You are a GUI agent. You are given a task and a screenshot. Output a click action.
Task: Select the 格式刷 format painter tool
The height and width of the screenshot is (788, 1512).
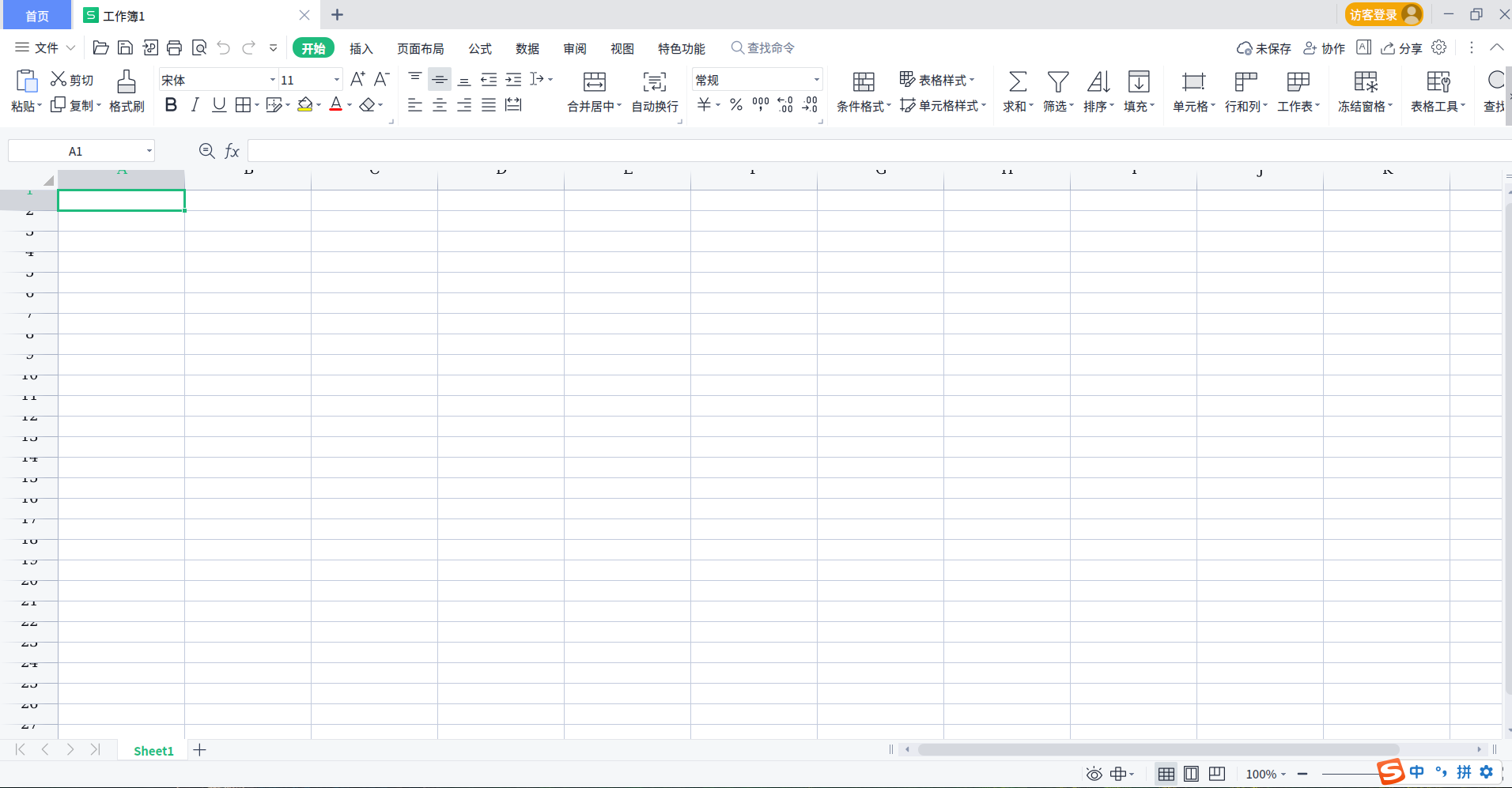point(127,90)
